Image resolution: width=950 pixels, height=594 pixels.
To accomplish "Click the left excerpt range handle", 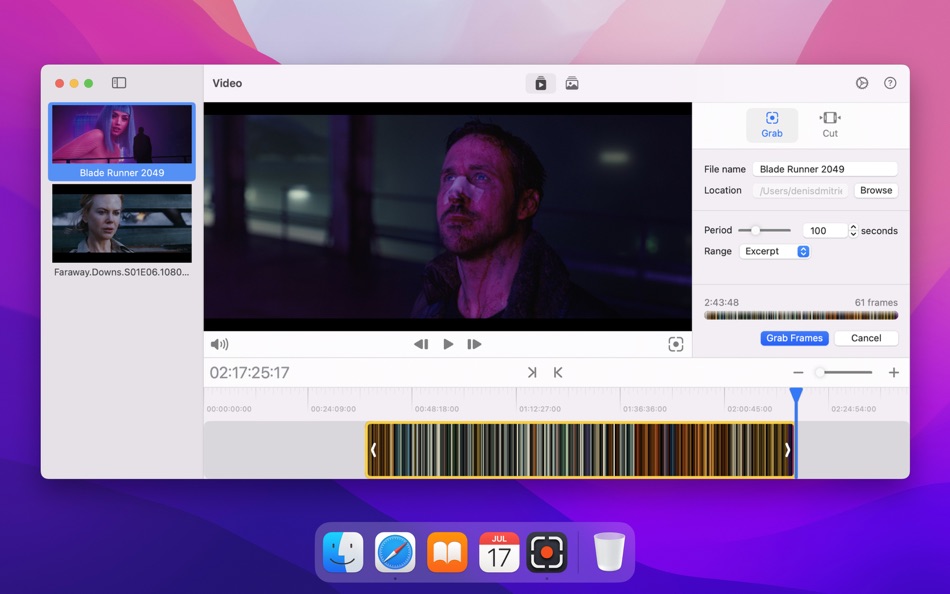I will [373, 450].
